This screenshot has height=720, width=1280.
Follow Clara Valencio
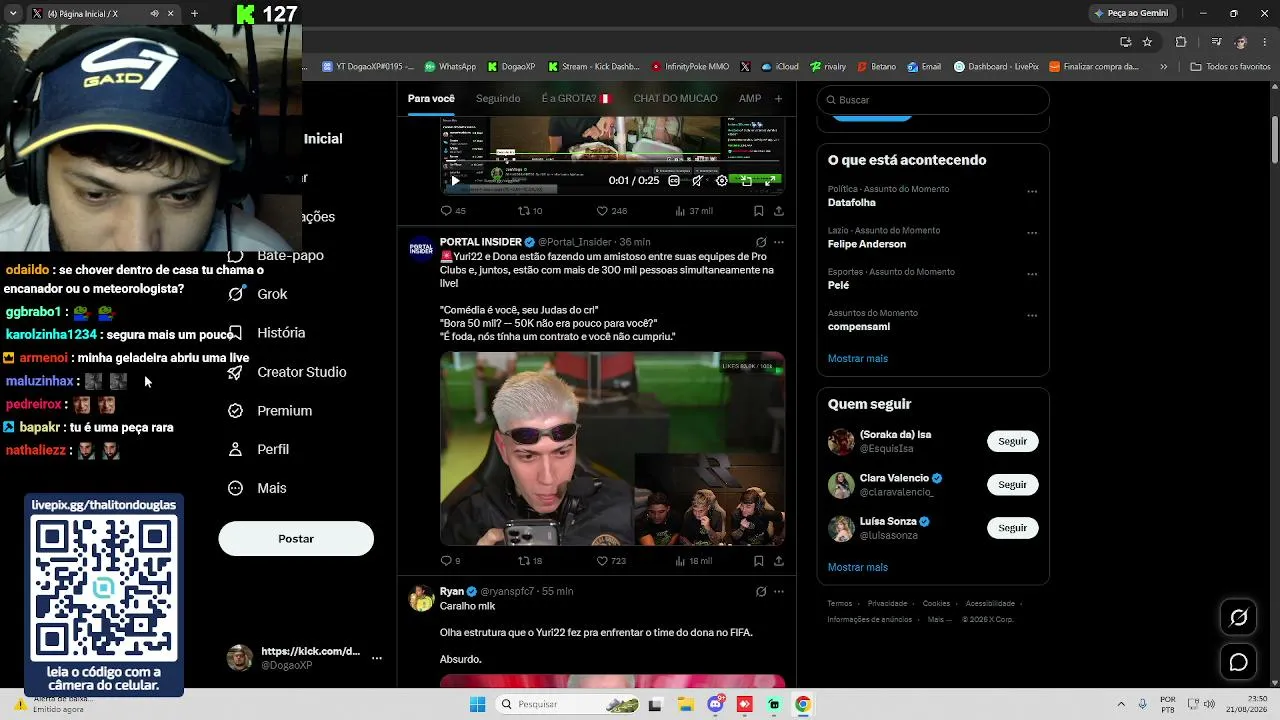tap(1012, 485)
